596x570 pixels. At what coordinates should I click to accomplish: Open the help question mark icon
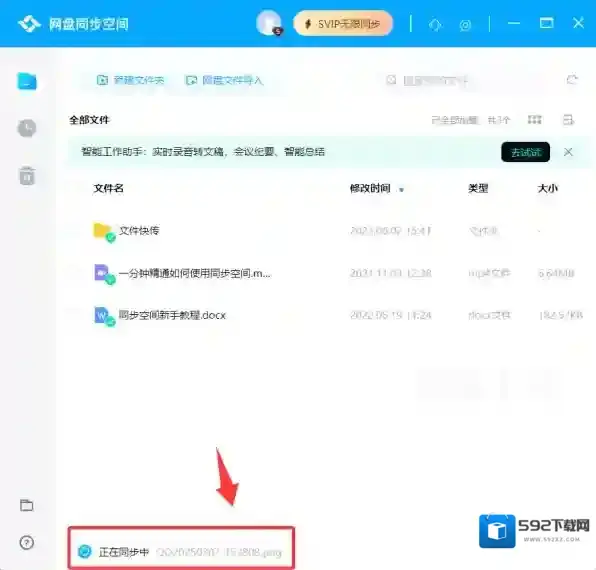tap(27, 542)
